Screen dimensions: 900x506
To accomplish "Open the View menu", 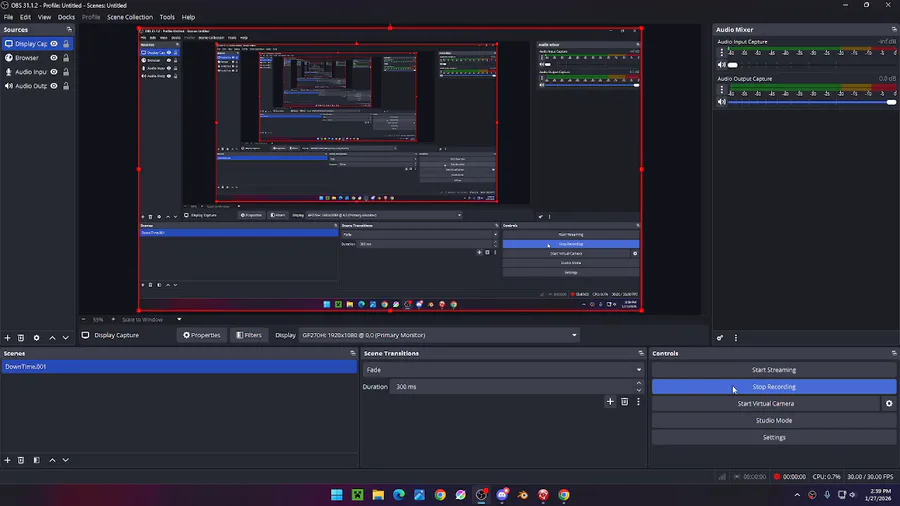I will tap(44, 17).
